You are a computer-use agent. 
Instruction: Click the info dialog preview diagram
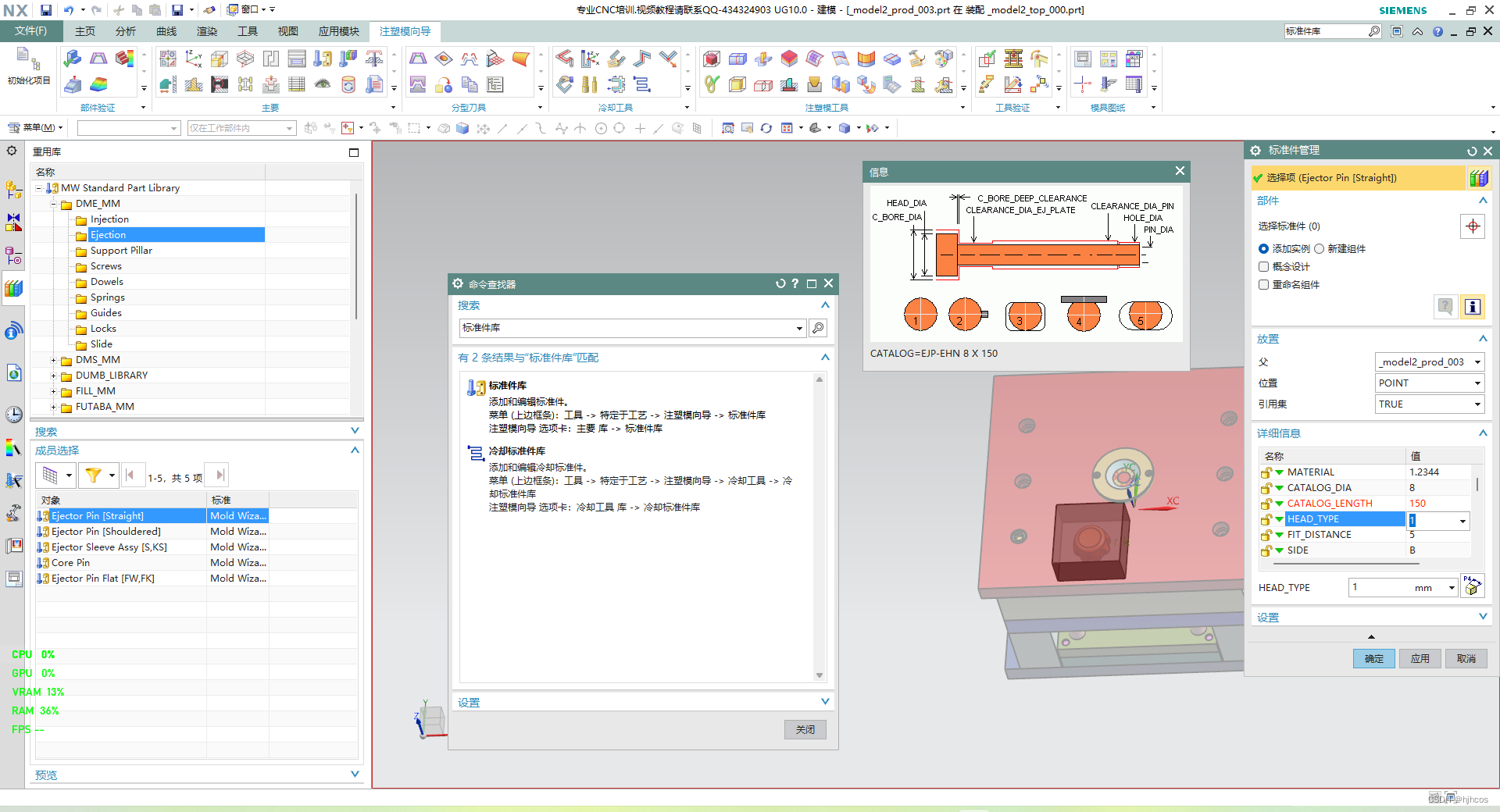[1026, 265]
